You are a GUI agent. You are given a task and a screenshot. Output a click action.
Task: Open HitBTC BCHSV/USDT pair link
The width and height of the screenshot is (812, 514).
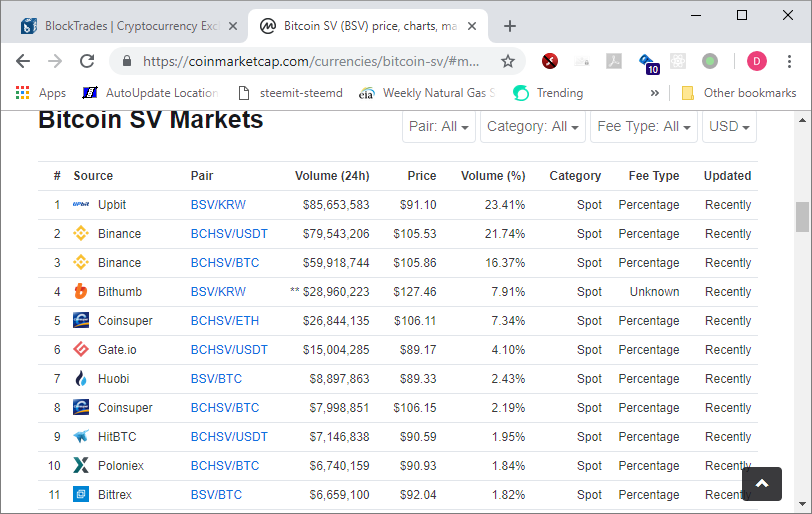coord(229,436)
